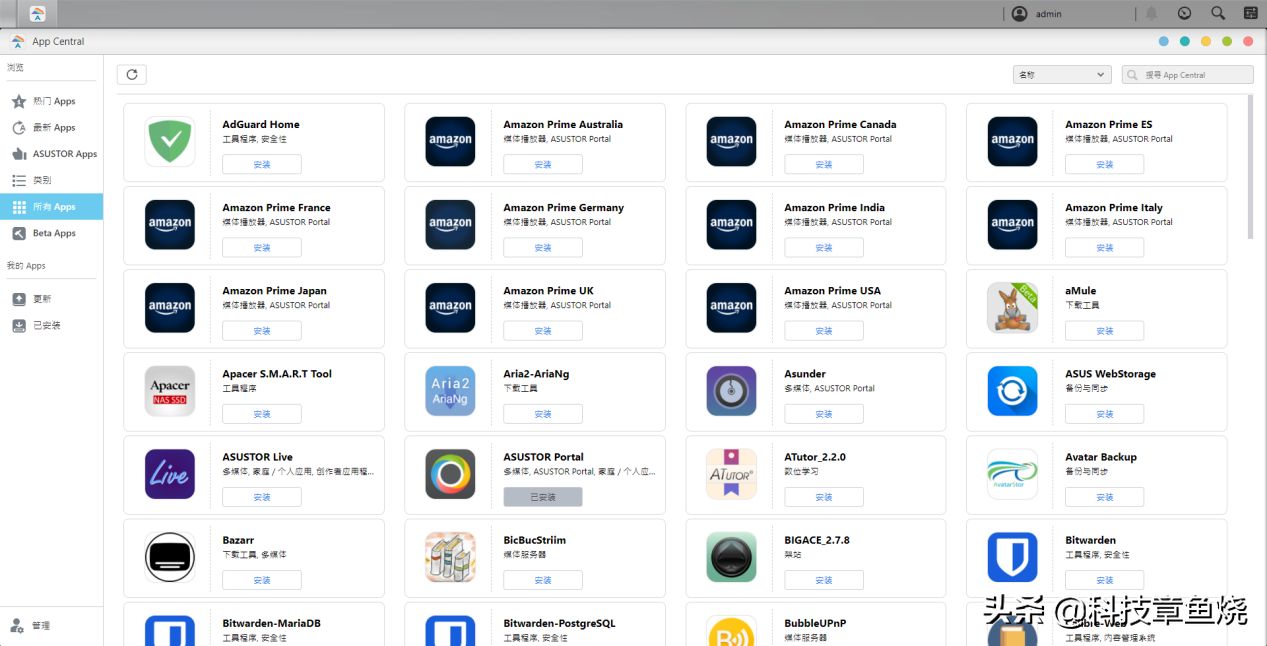Click the ASUSTOR Live app icon
The image size is (1267, 646).
pyautogui.click(x=170, y=473)
